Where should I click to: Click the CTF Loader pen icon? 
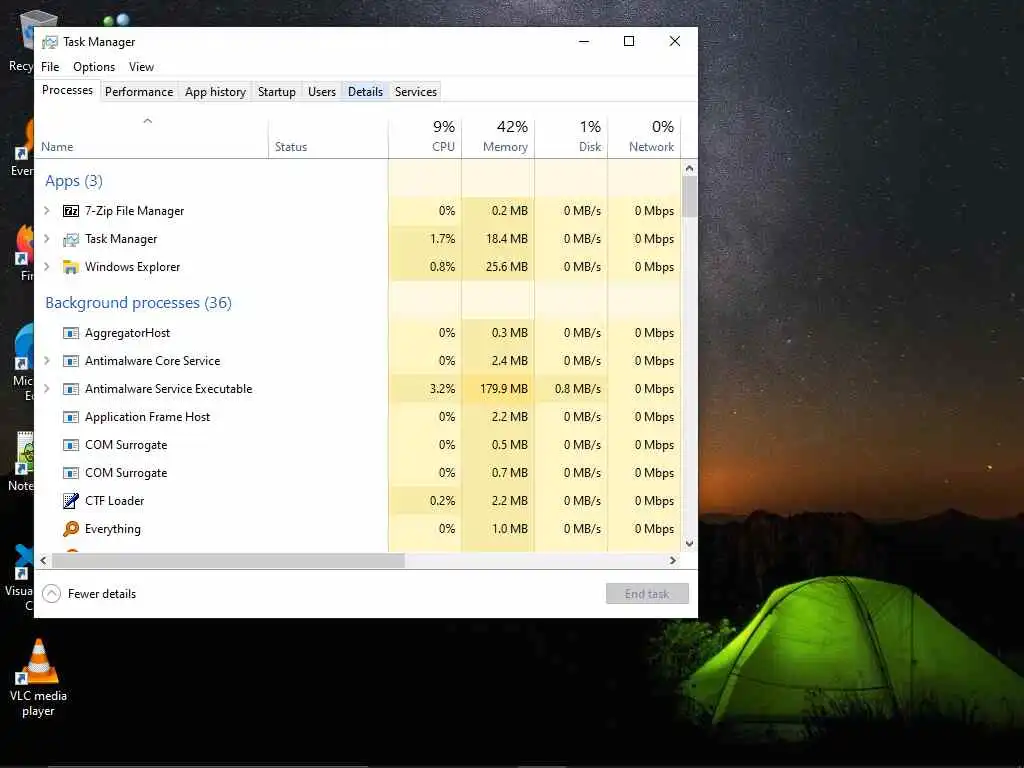71,501
